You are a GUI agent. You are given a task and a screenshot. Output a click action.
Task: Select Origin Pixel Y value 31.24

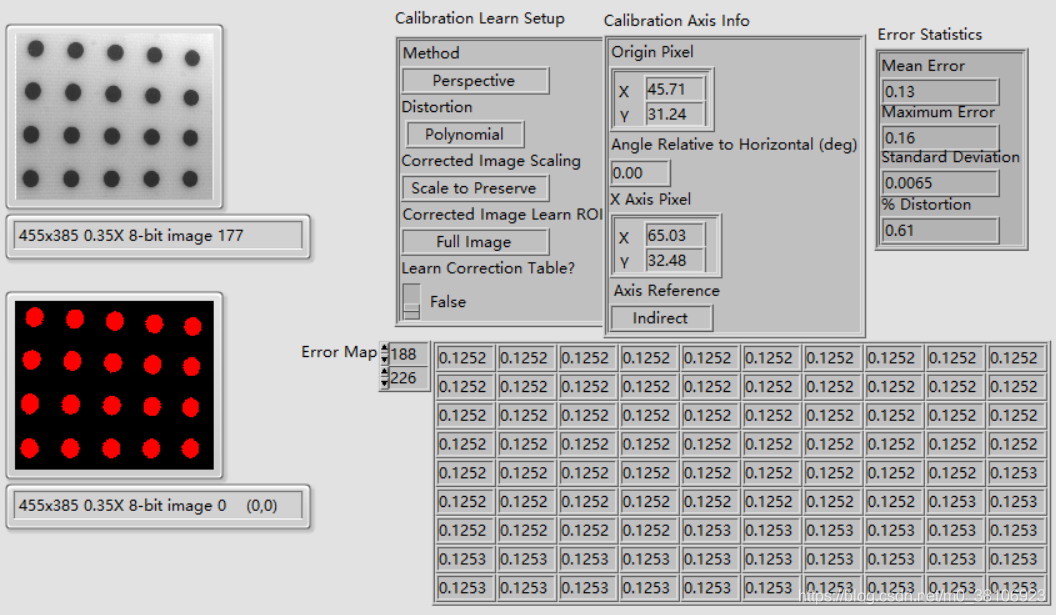tap(675, 115)
